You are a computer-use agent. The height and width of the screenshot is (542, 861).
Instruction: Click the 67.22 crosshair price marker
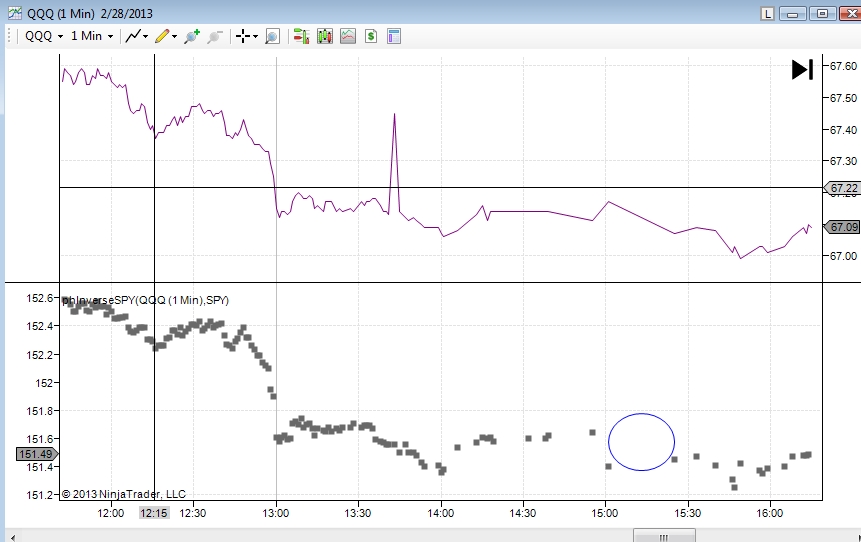[x=842, y=188]
